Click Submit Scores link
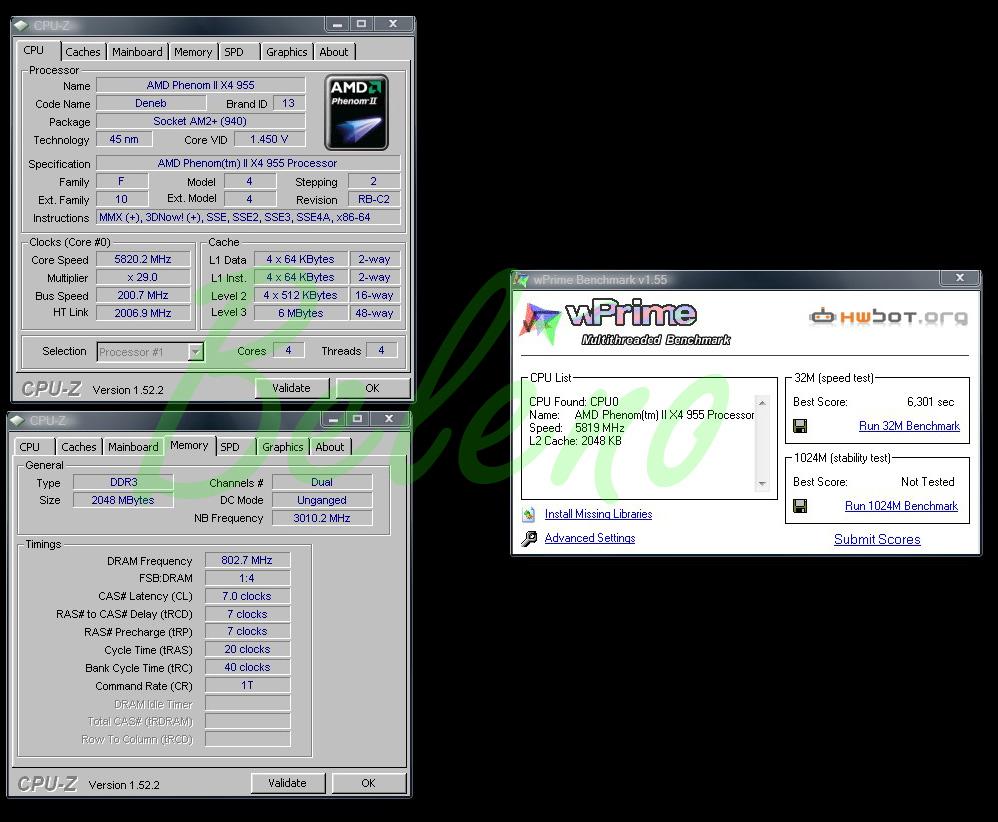Viewport: 998px width, 822px height. [x=877, y=539]
